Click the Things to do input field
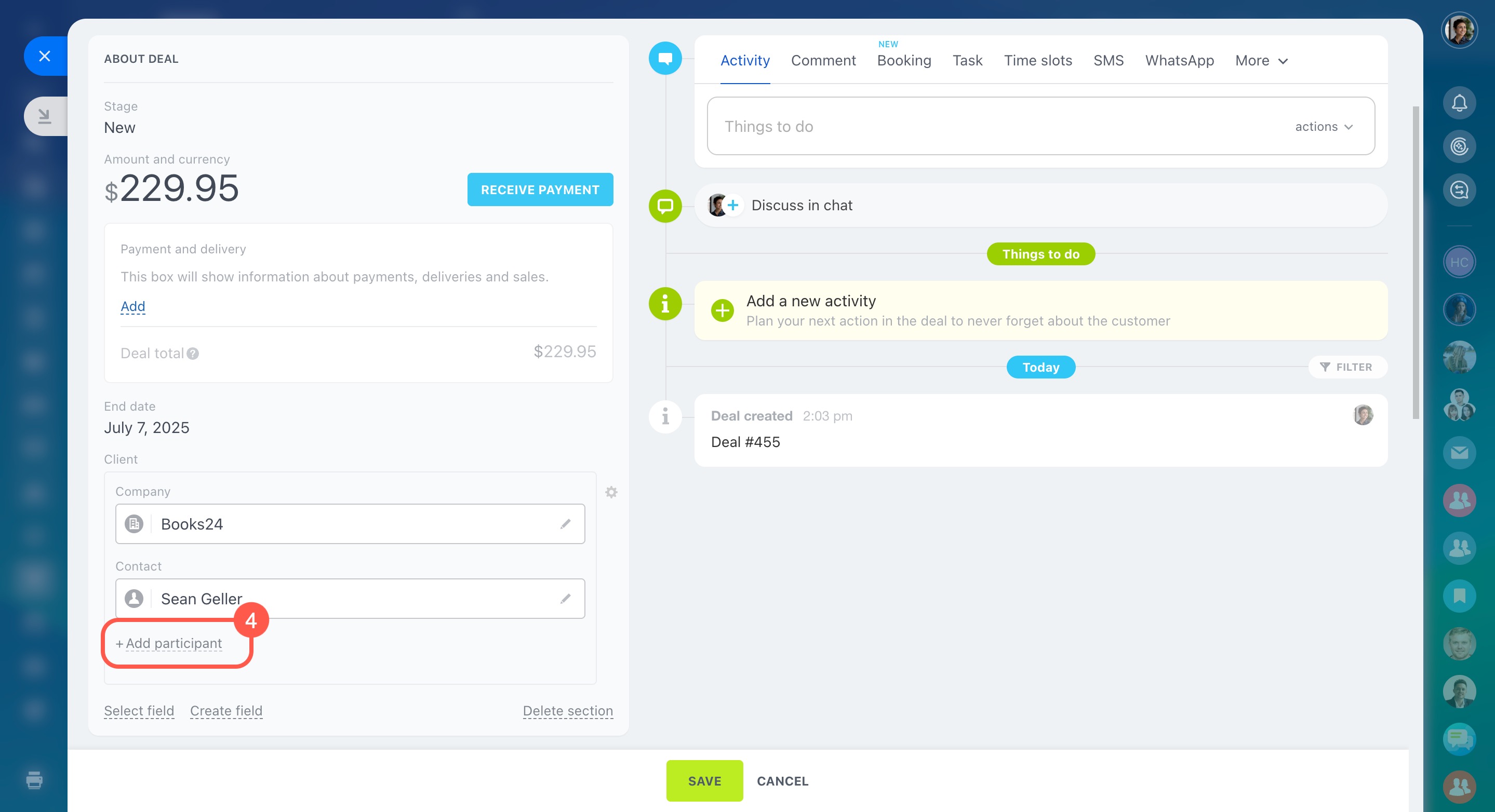The width and height of the screenshot is (1495, 812). pyautogui.click(x=1040, y=126)
